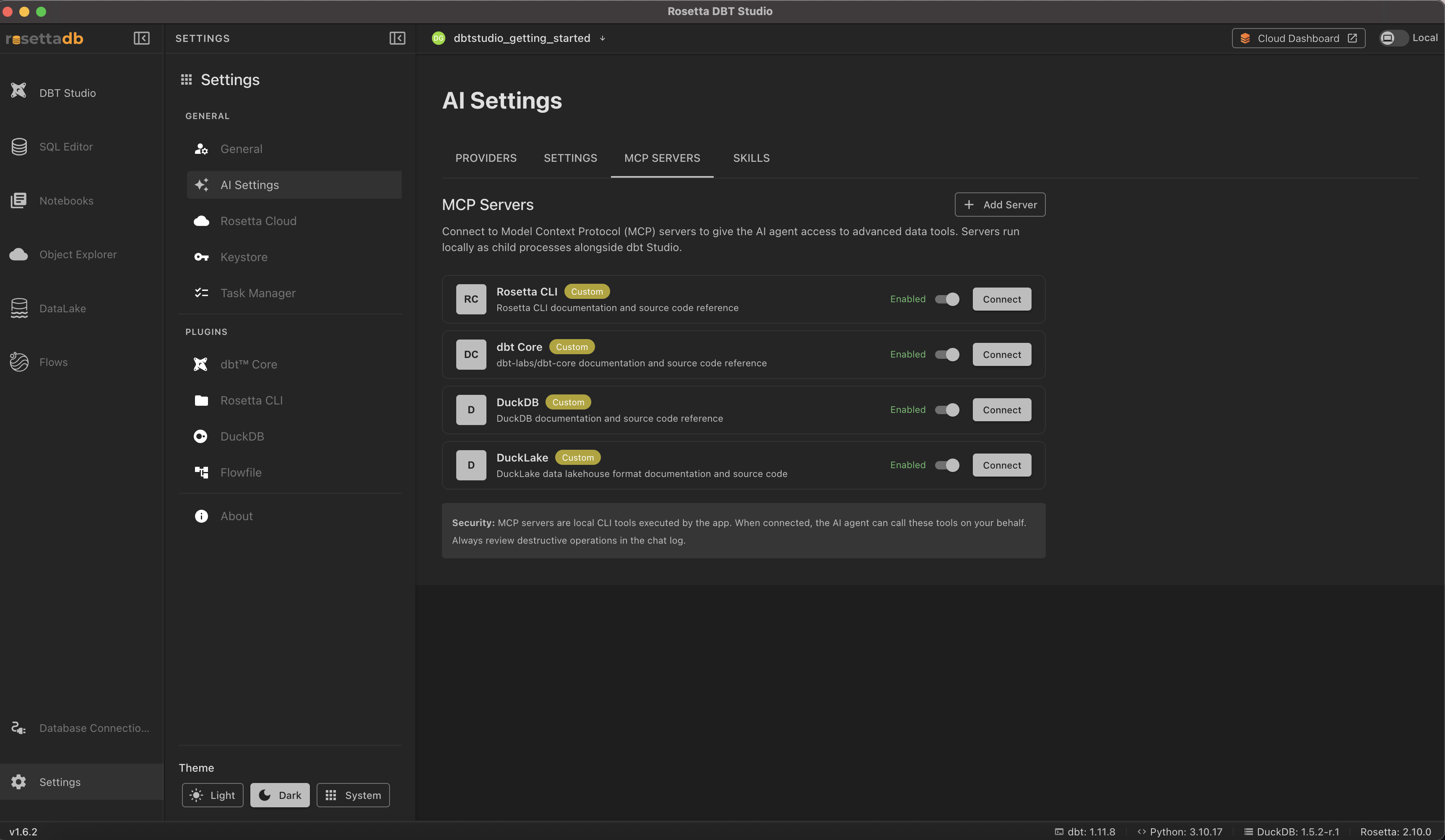Click the Custom badge next to DuckDB

[x=568, y=402]
